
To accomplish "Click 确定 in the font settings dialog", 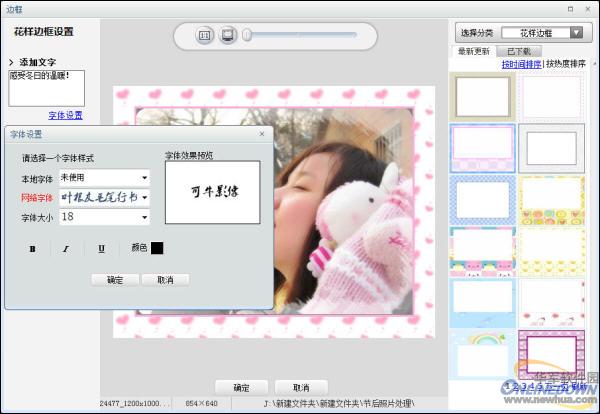I will [x=114, y=279].
